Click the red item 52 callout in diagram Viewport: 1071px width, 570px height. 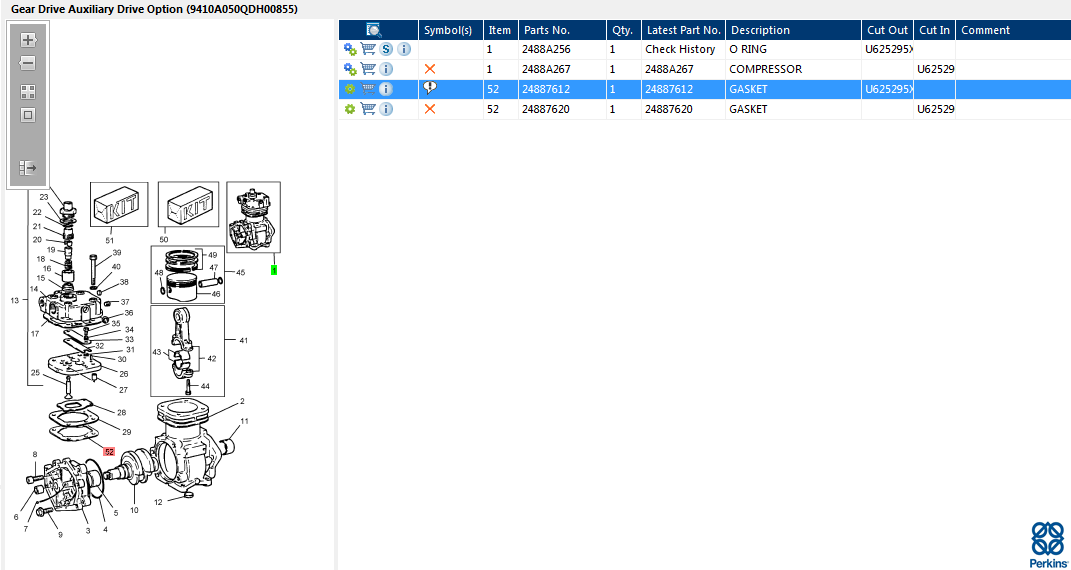109,451
